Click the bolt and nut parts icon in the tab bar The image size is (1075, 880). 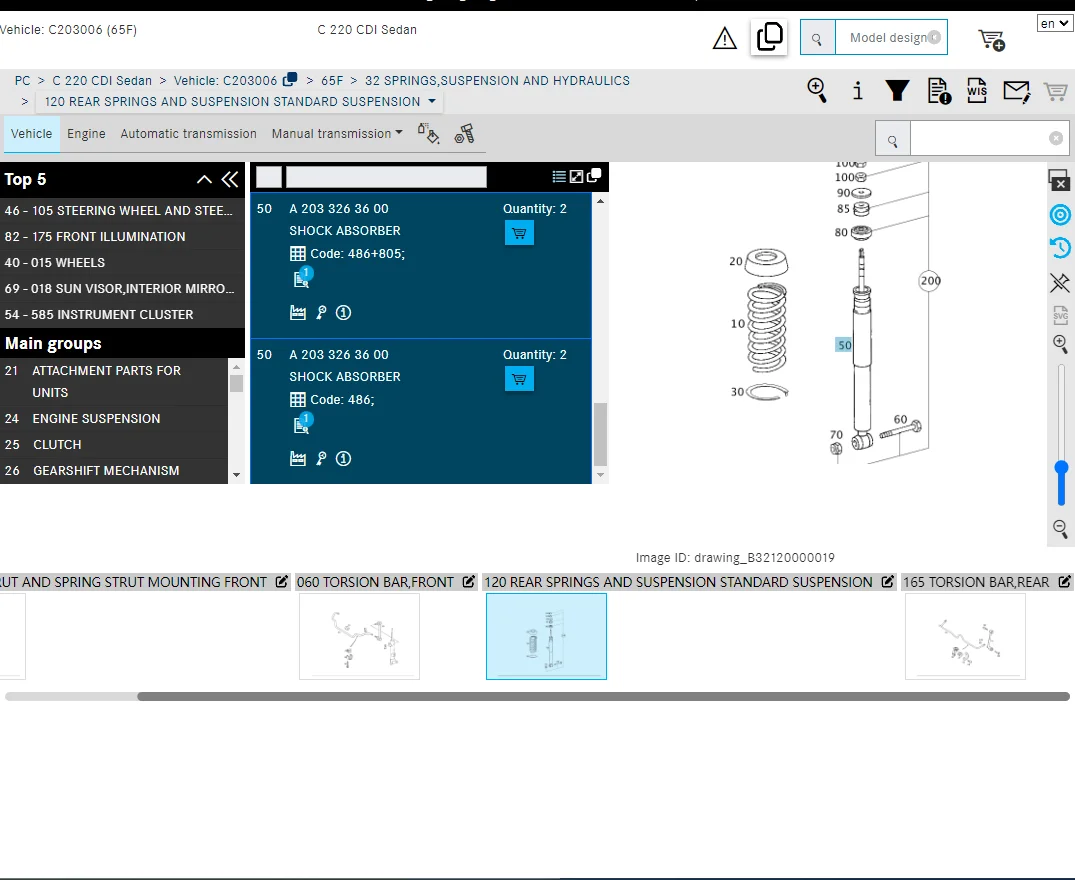click(464, 134)
